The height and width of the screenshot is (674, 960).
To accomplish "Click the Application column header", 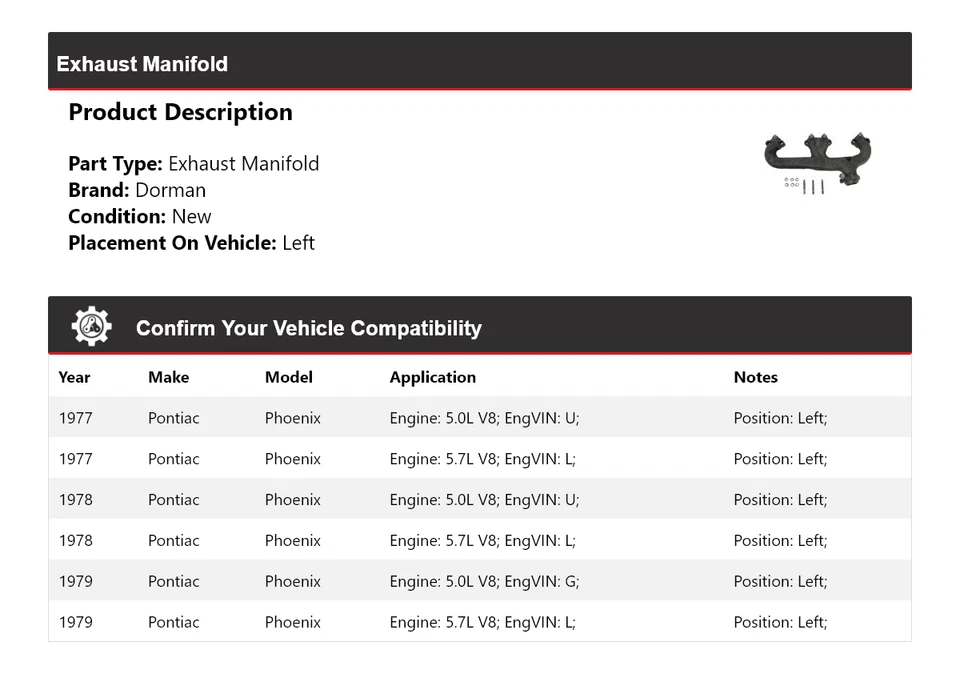I will click(x=432, y=377).
